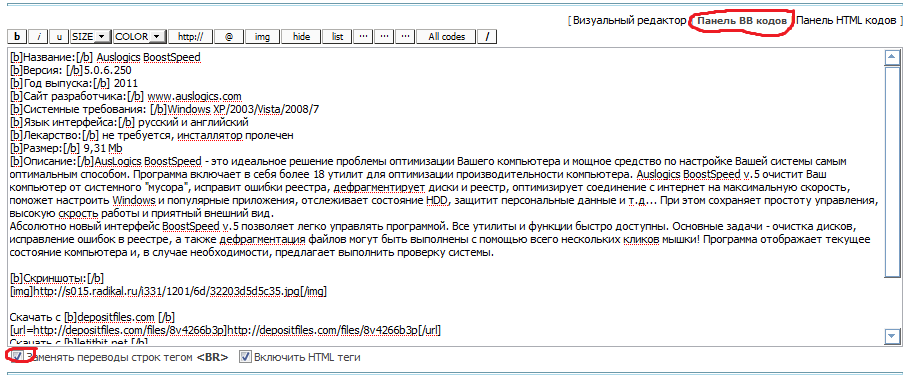Click the '[b]Название:[/b] Auslogics BoostSpeed' line
Viewport: 907px width, 375px height.
105,58
